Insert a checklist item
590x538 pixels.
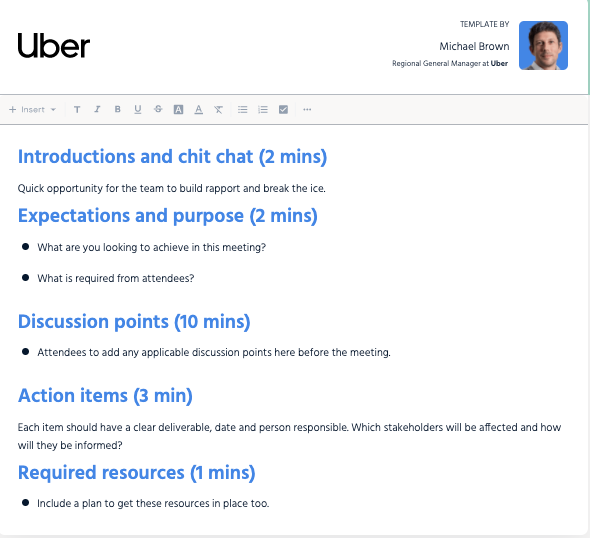(x=283, y=109)
